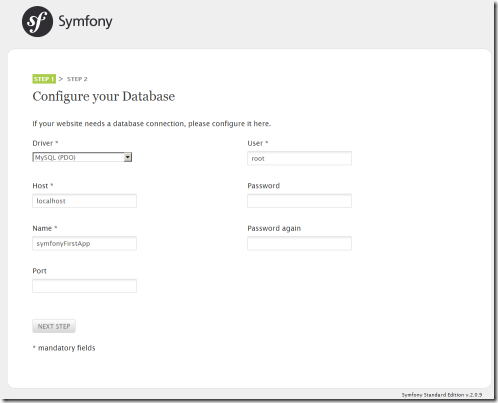
Task: Click inside the Name field with symfonyFirstApp
Action: pos(84,243)
